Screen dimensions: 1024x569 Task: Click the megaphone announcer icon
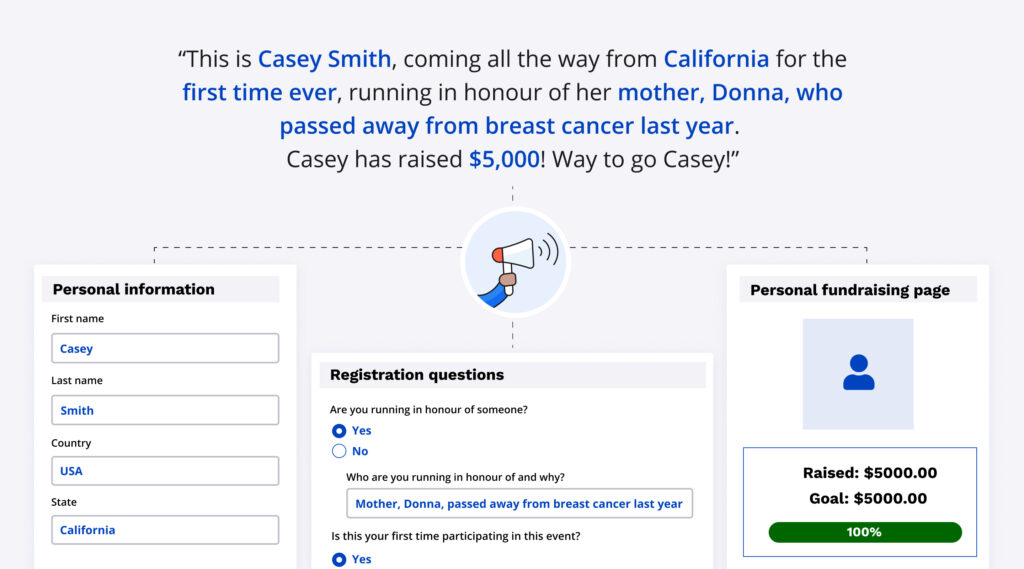point(514,263)
